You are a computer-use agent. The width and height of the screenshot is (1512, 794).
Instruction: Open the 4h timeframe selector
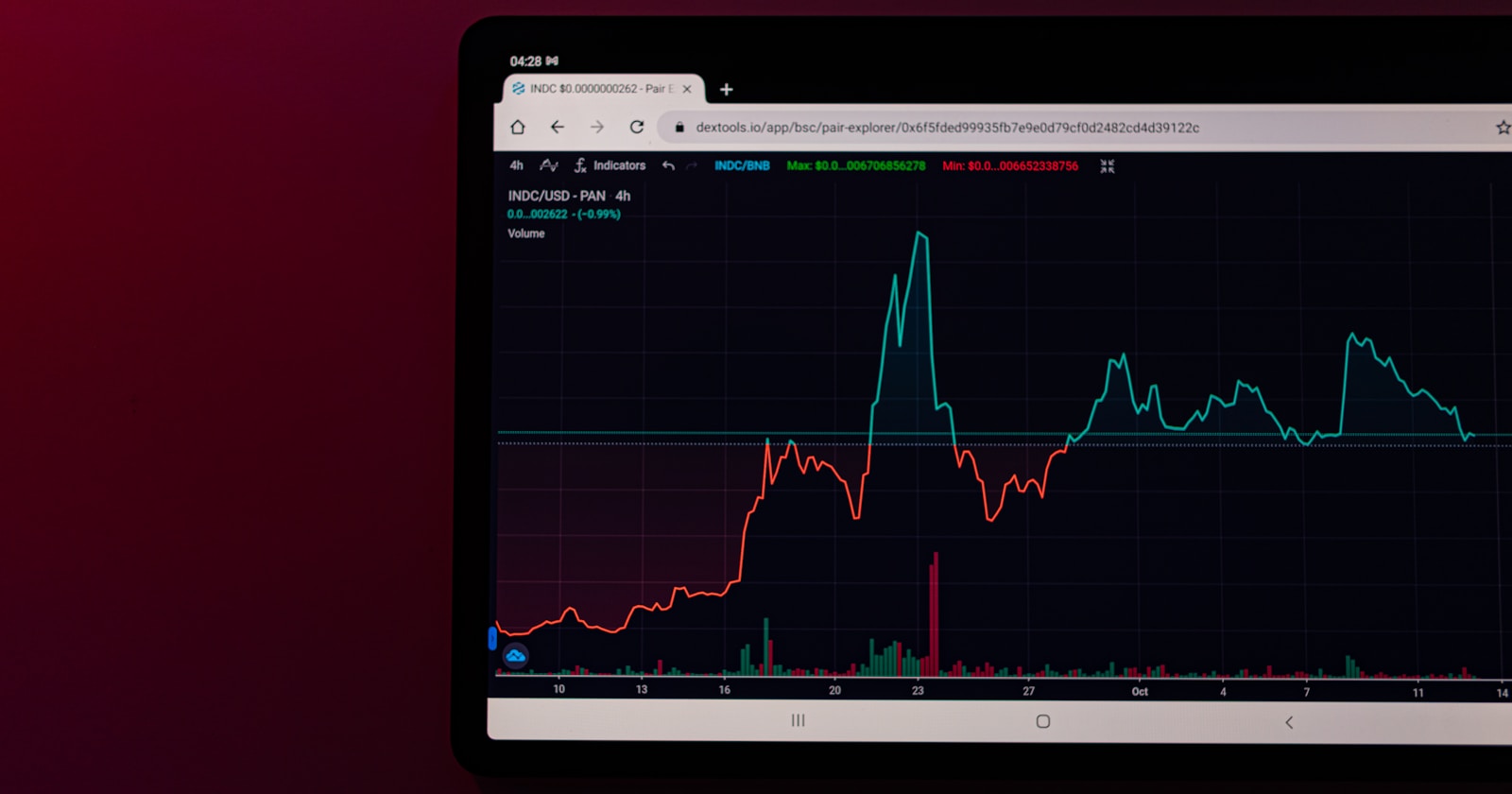pyautogui.click(x=516, y=165)
